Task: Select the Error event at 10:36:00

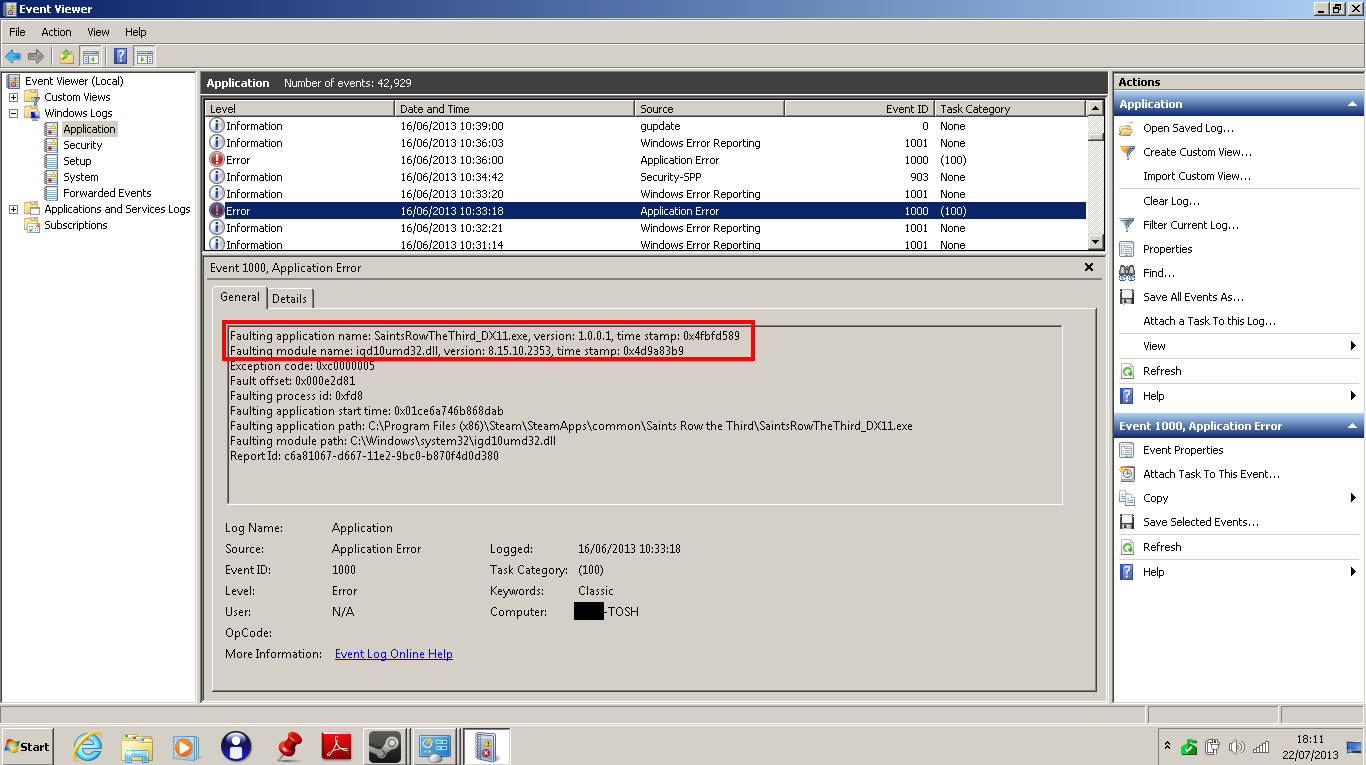Action: click(646, 160)
